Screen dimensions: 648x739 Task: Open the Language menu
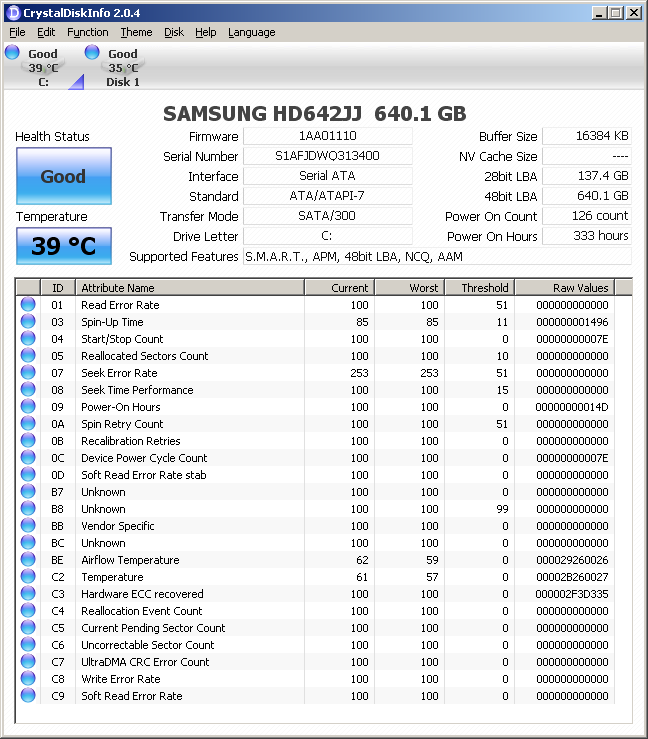point(252,32)
